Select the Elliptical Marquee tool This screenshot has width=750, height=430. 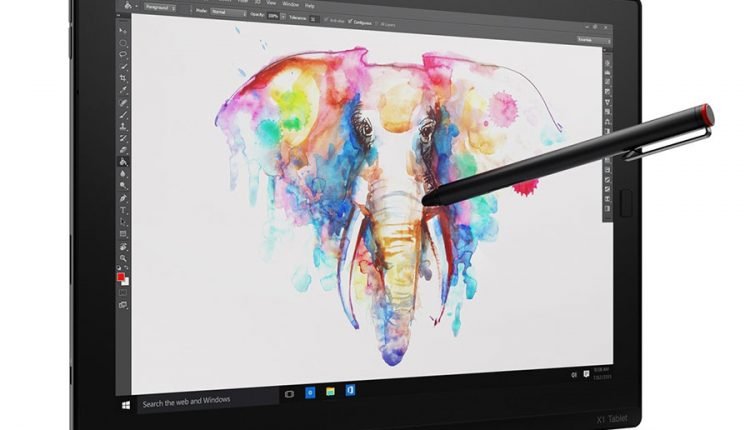coord(123,43)
